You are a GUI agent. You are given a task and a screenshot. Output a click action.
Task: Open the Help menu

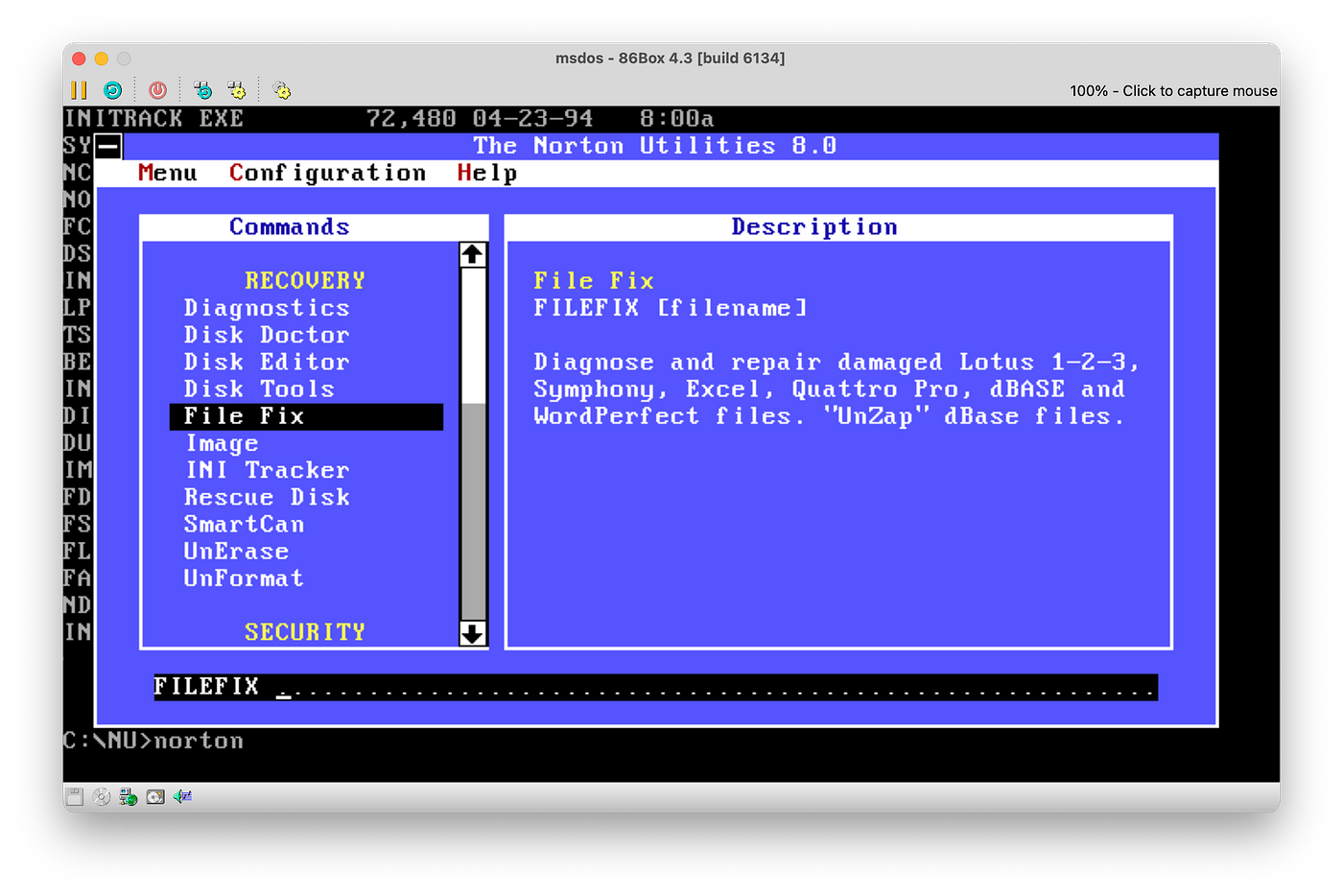[487, 173]
